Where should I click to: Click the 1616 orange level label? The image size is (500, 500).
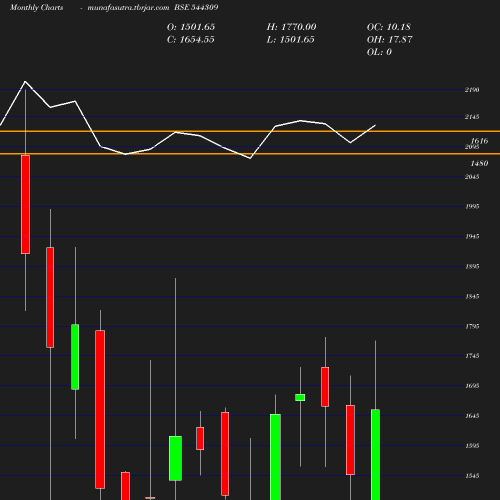tap(479, 141)
